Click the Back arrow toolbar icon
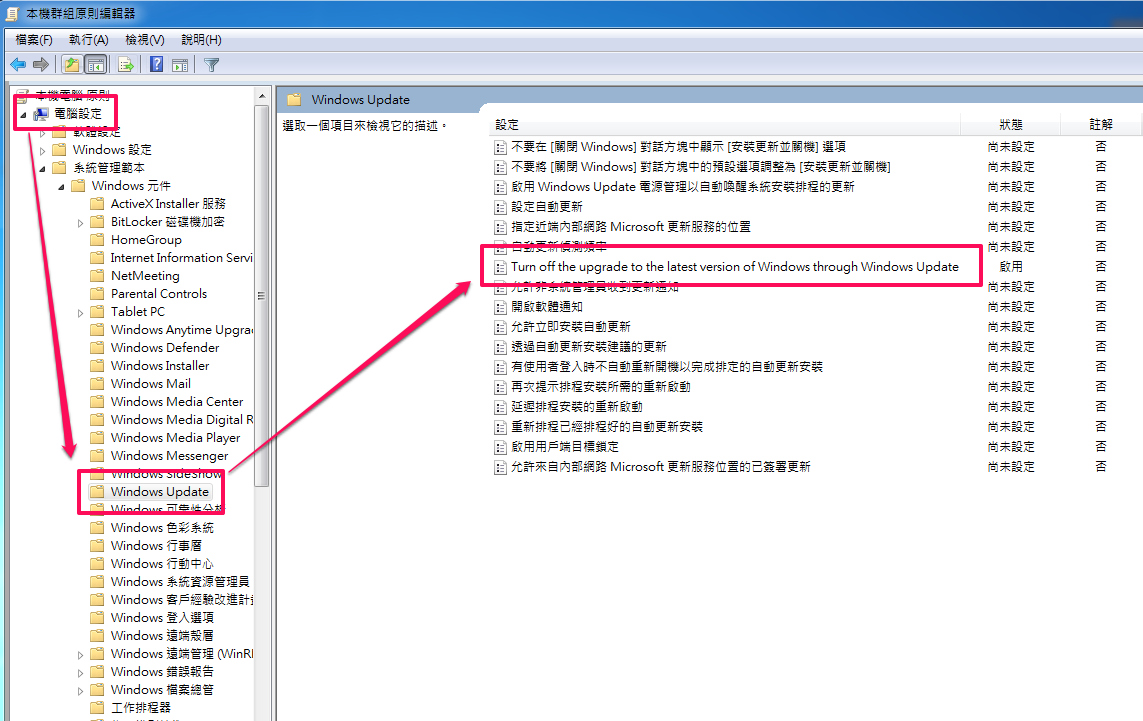1143x721 pixels. click(x=19, y=65)
